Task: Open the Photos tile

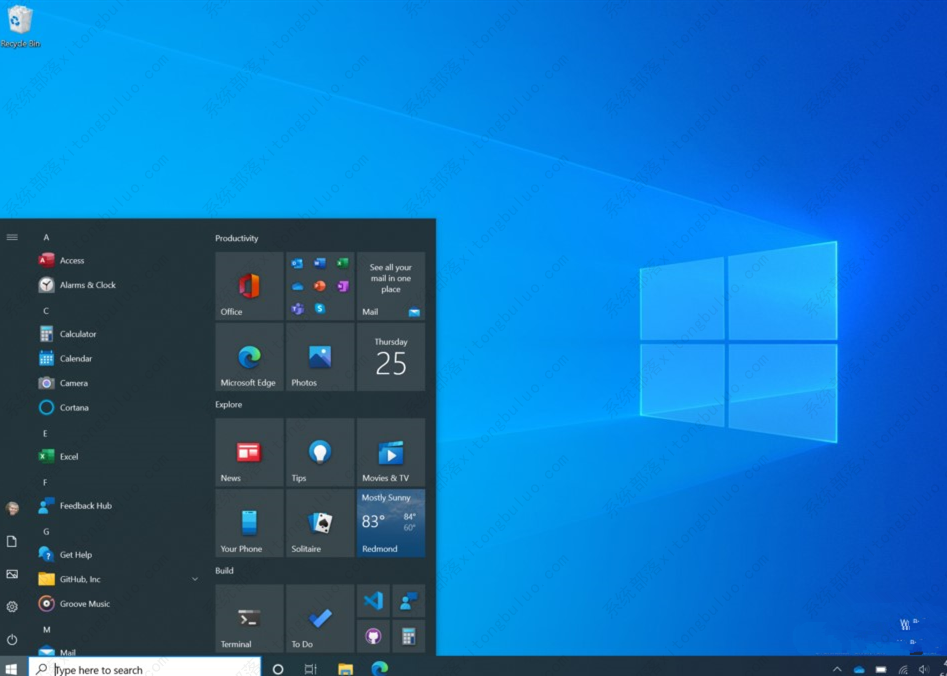Action: [319, 357]
